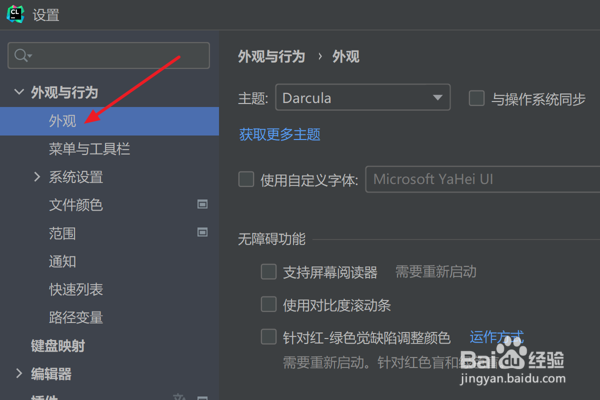Check 使用对比度滚动条 option
This screenshot has height=400, width=600.
click(269, 305)
